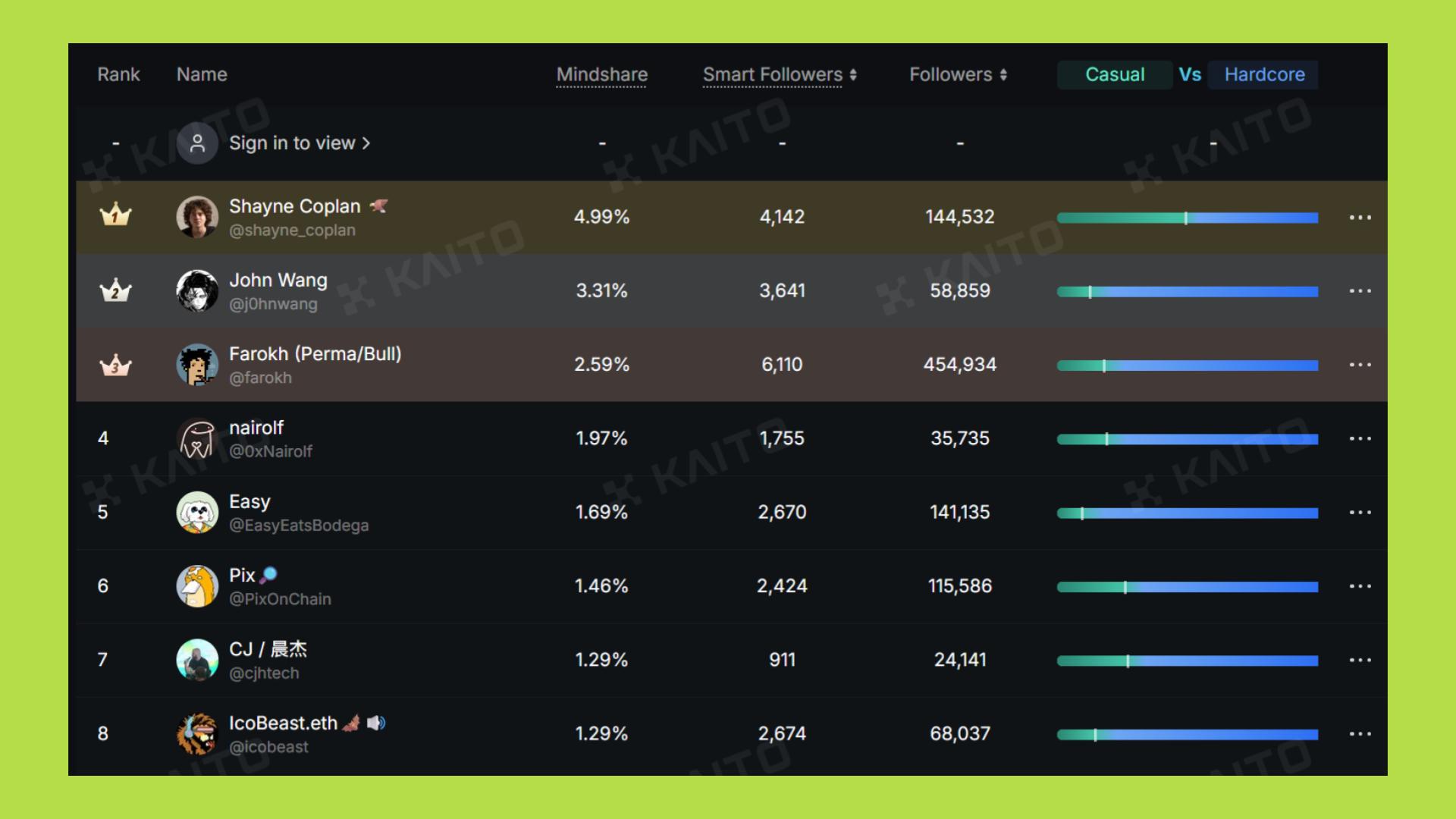This screenshot has width=1456, height=819.
Task: Click the Name column header
Action: tap(202, 74)
